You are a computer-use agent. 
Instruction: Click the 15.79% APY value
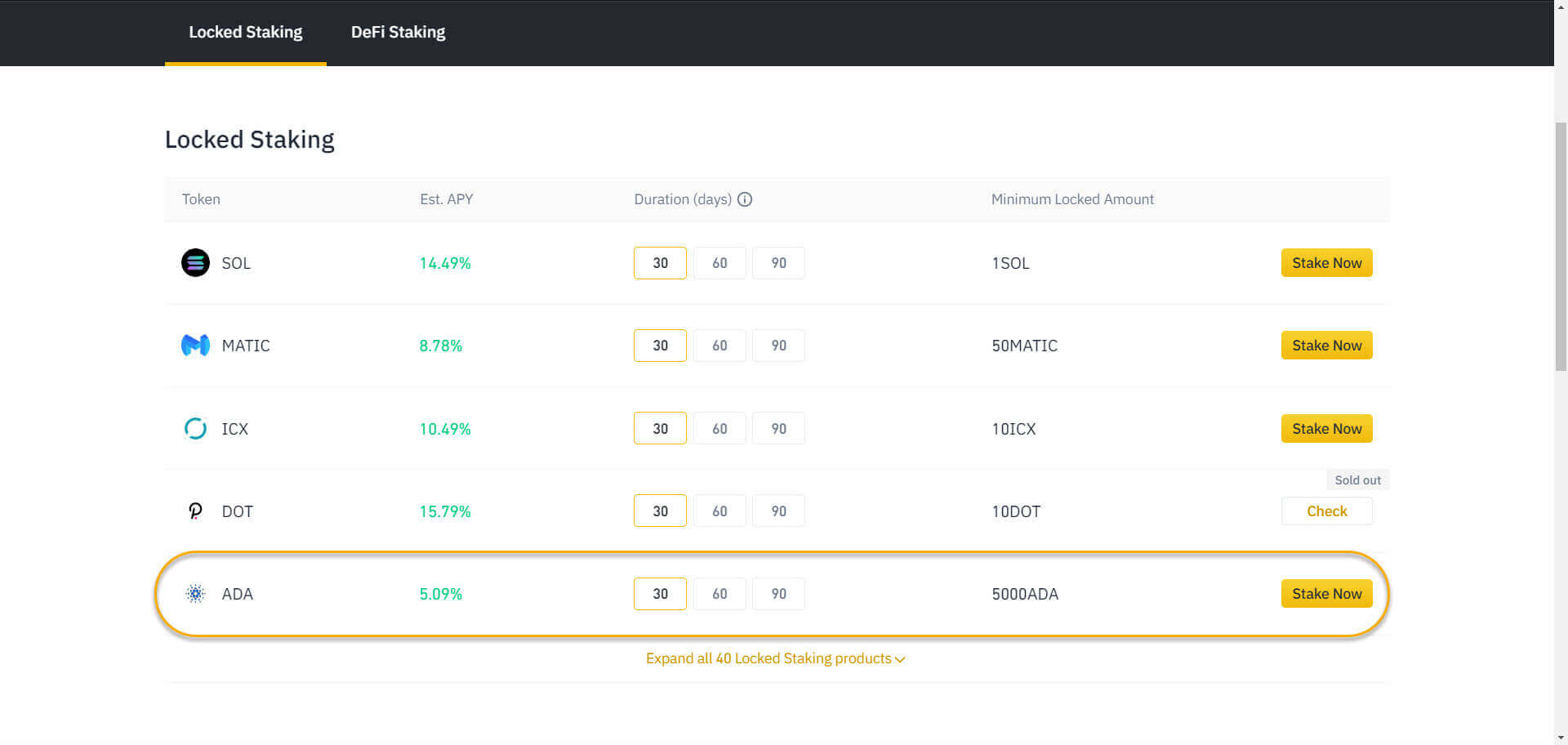(445, 511)
